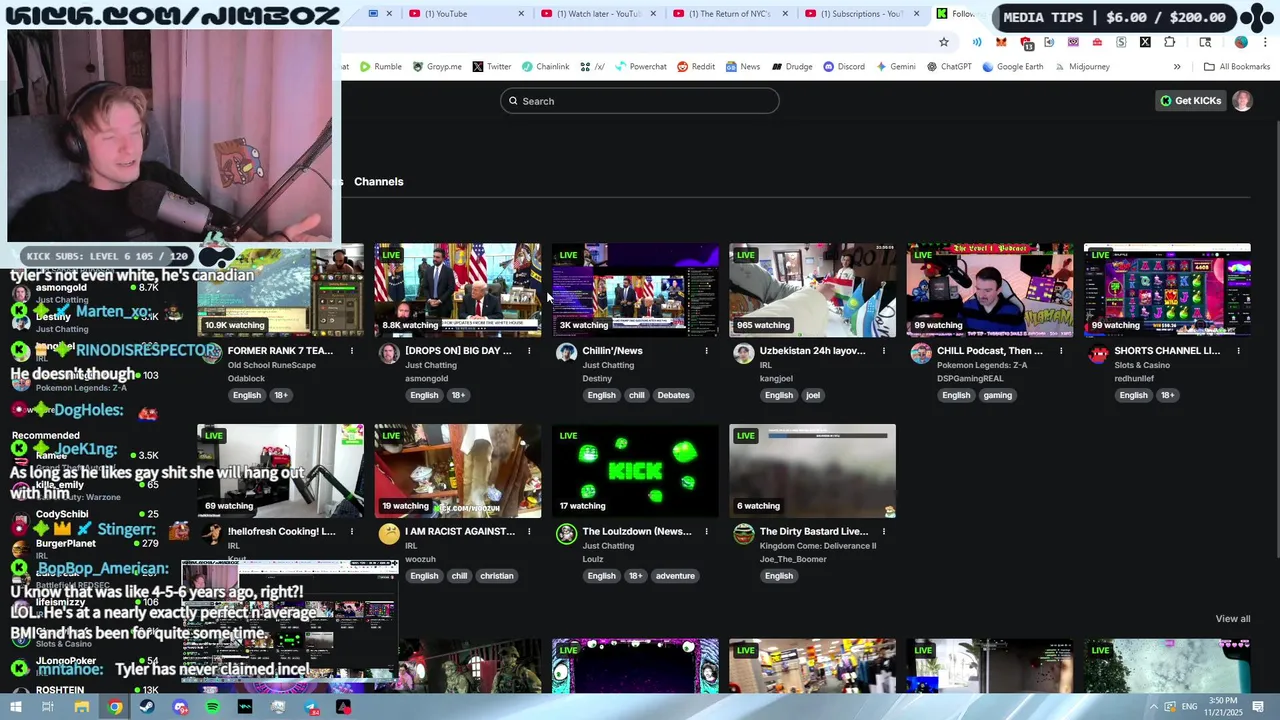
Task: Open options menu for I AM RACIST AGAINST stream
Action: pyautogui.click(x=529, y=532)
